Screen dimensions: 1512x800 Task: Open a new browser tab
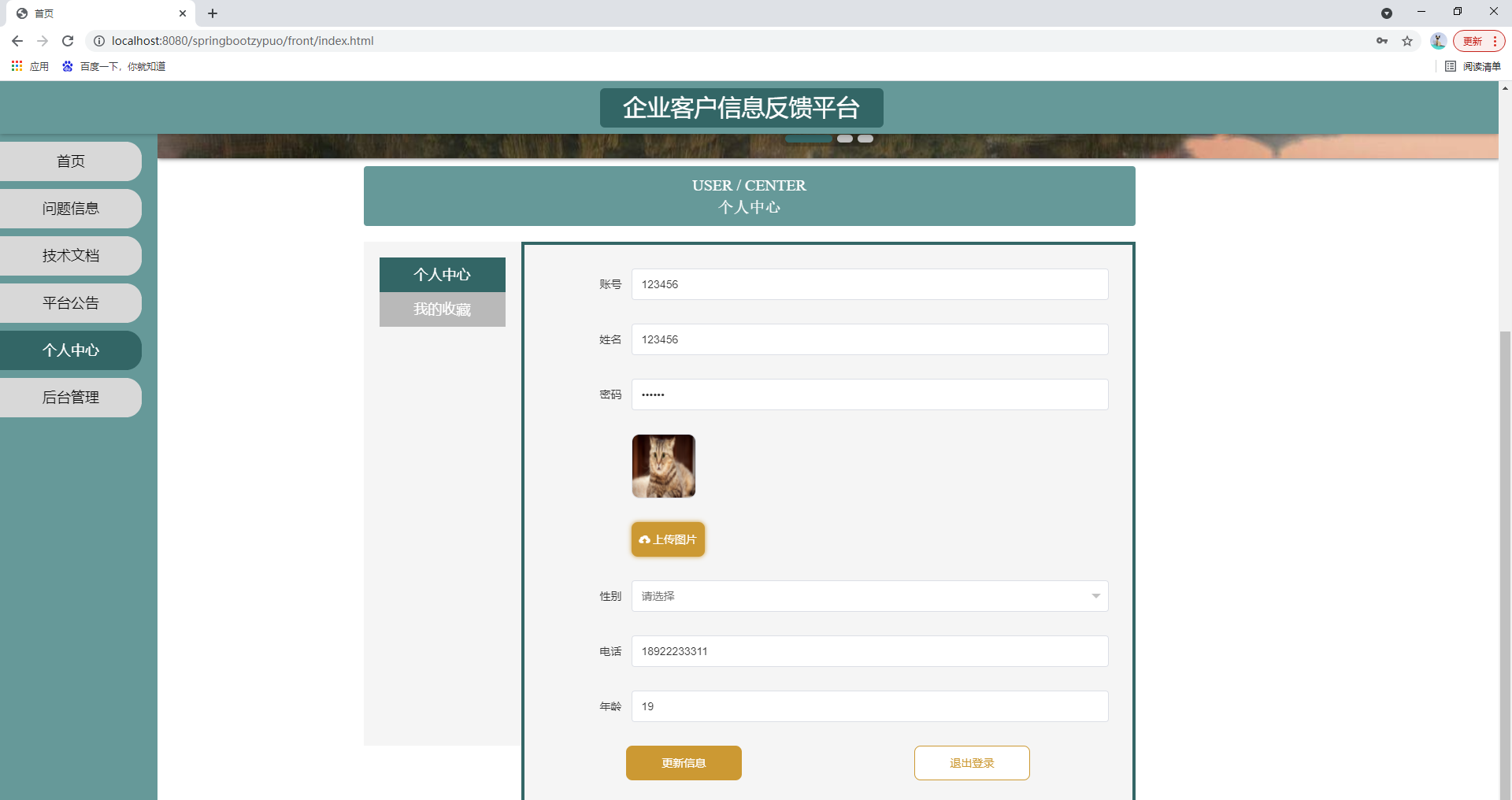pos(213,13)
